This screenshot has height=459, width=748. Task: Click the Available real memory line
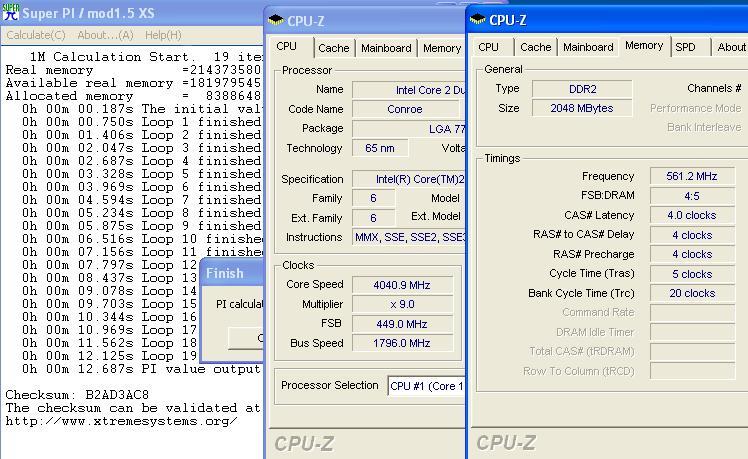point(134,83)
